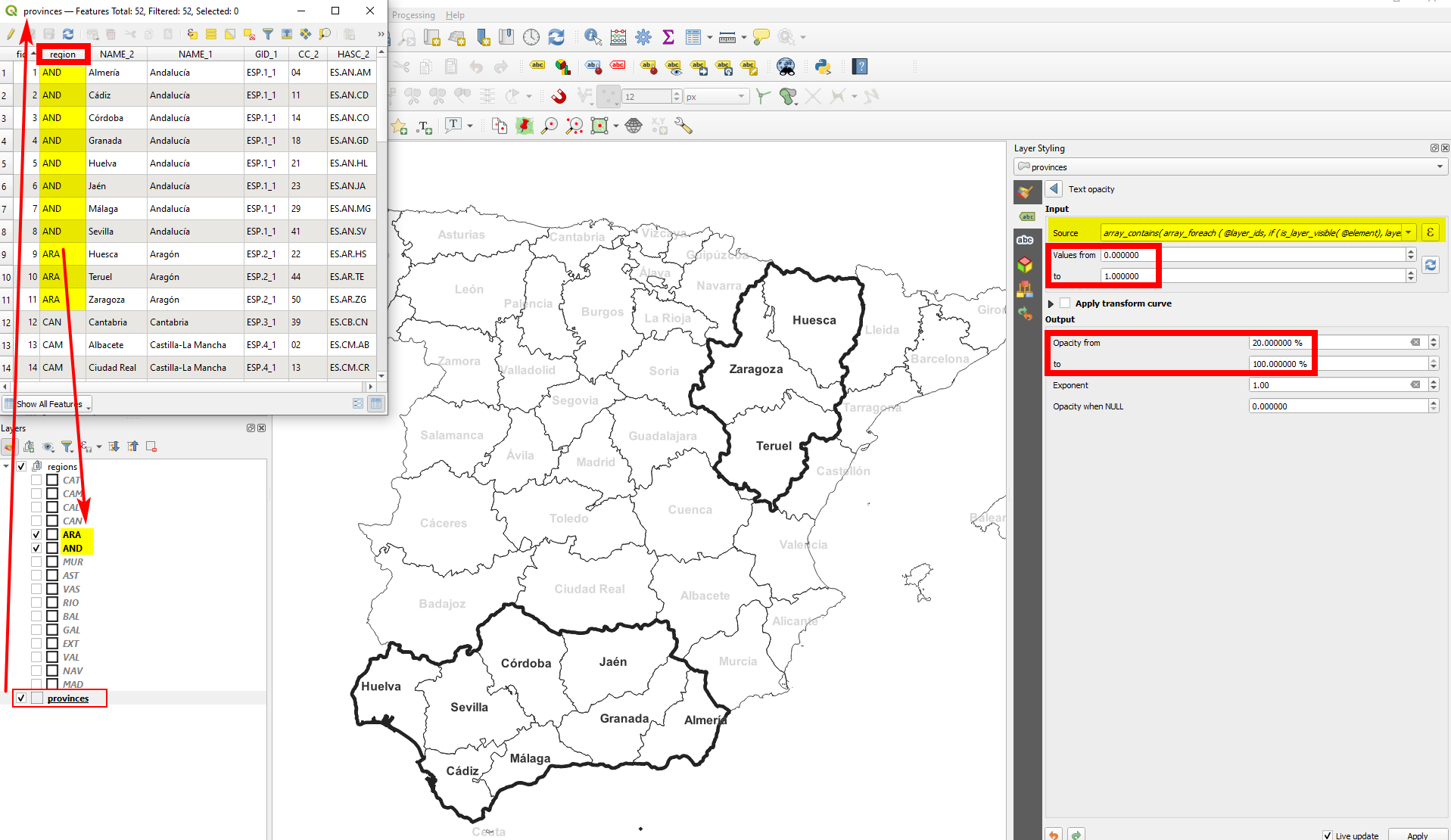Launch the Python console
This screenshot has width=1451, height=840.
823,67
